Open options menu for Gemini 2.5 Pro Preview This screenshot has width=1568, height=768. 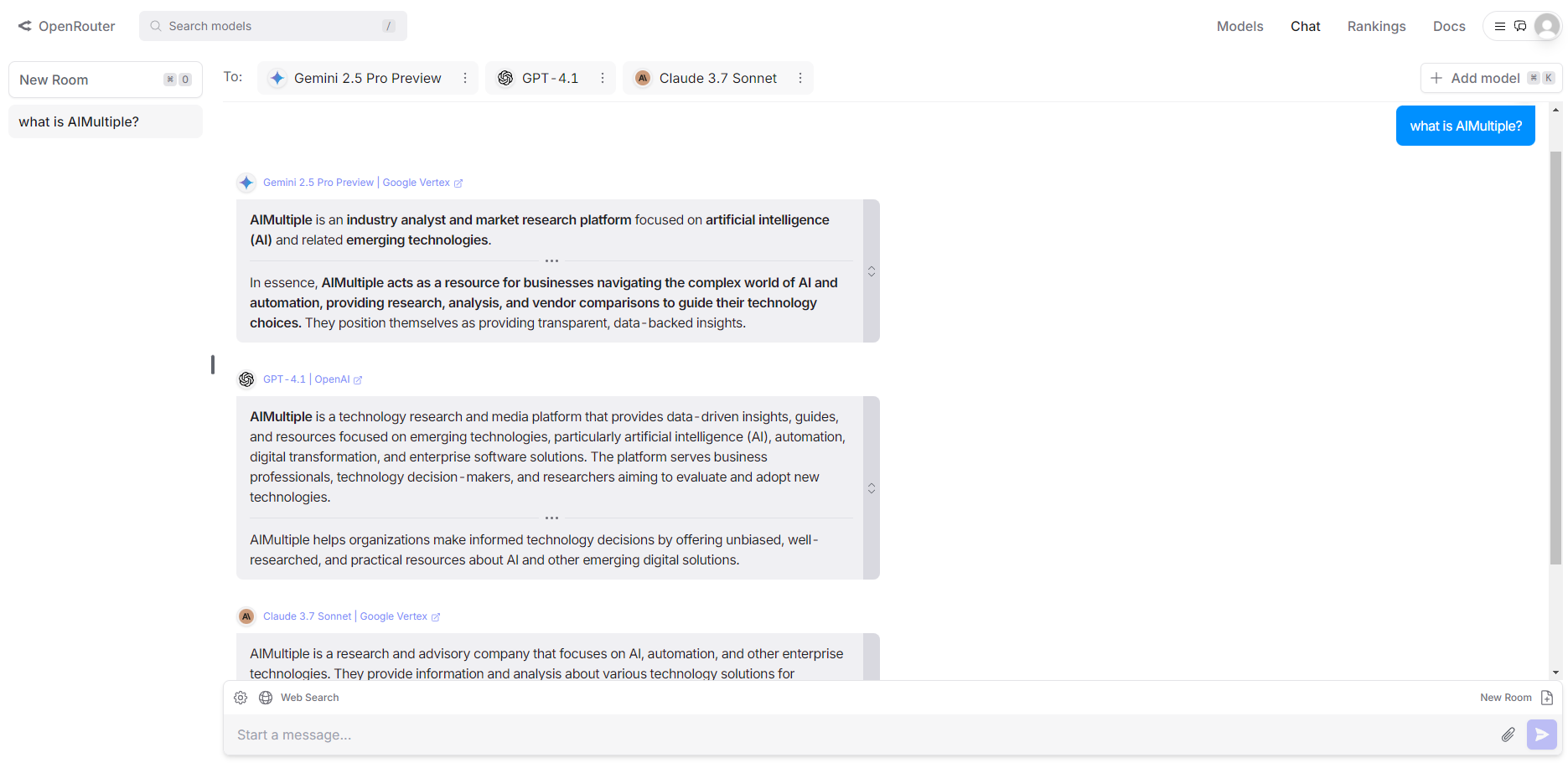[x=465, y=78]
